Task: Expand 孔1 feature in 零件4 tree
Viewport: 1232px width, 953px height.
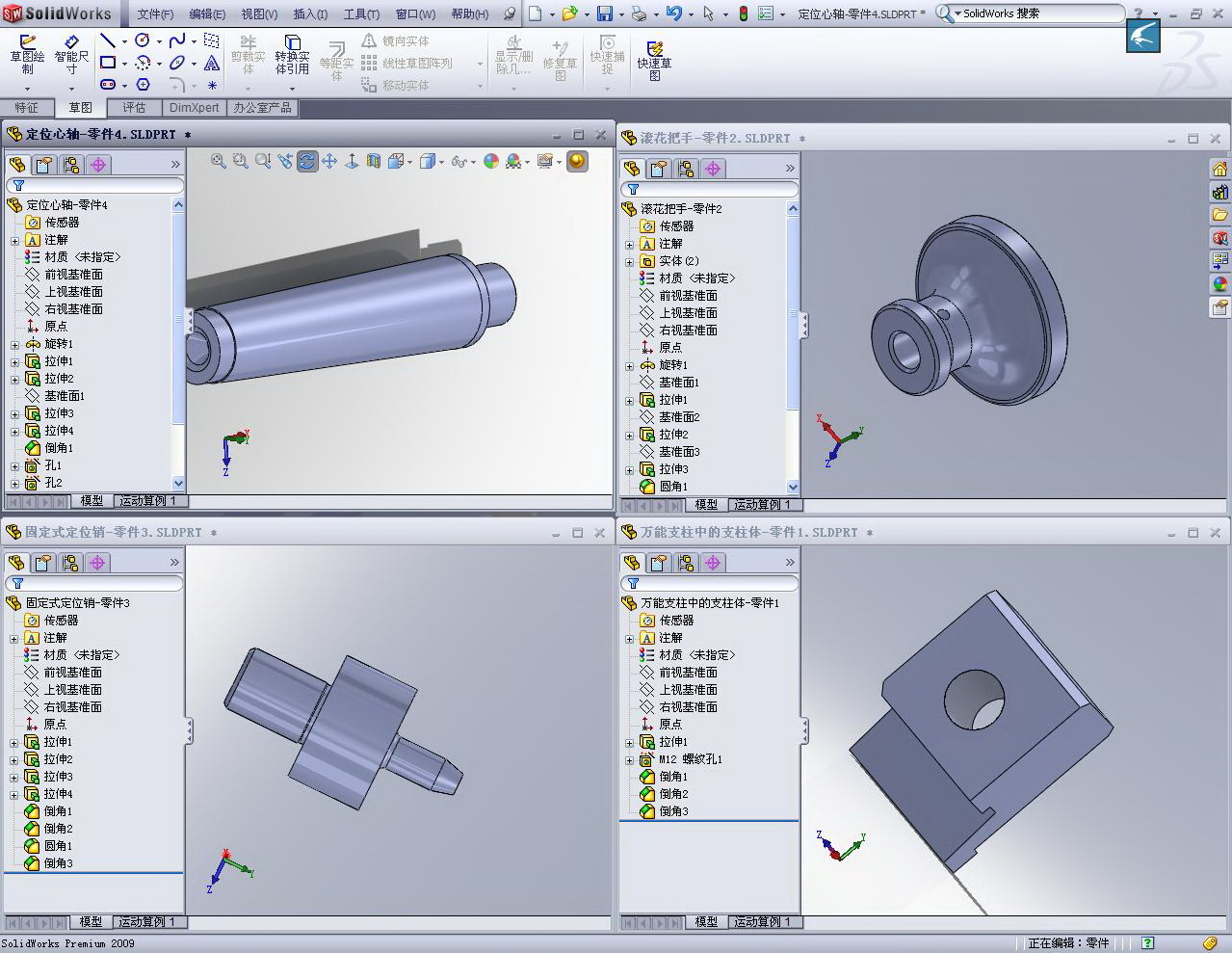Action: click(14, 465)
